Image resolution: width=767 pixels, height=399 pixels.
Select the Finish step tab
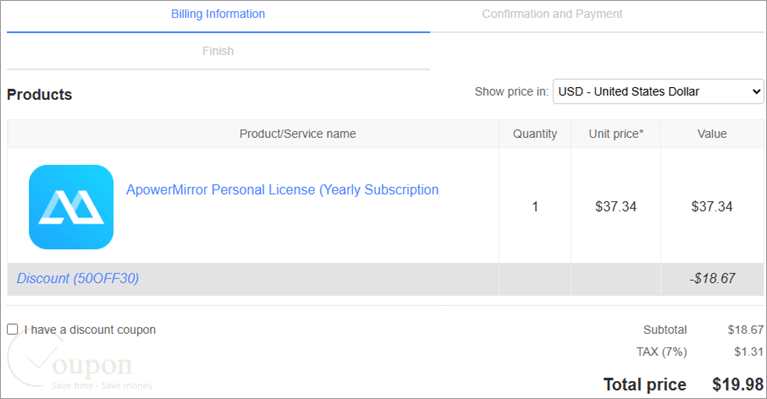click(x=218, y=51)
